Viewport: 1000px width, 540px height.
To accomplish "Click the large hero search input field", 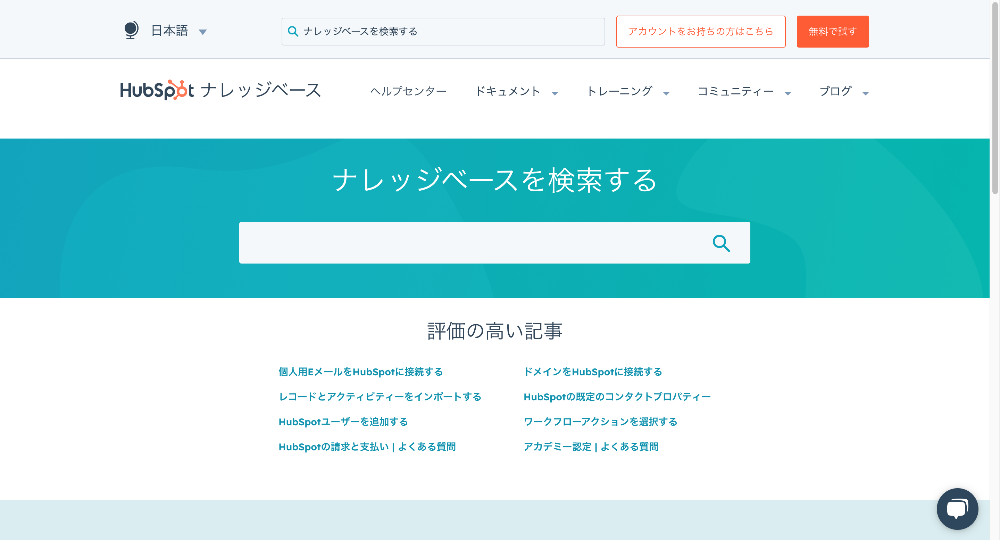I will click(494, 243).
